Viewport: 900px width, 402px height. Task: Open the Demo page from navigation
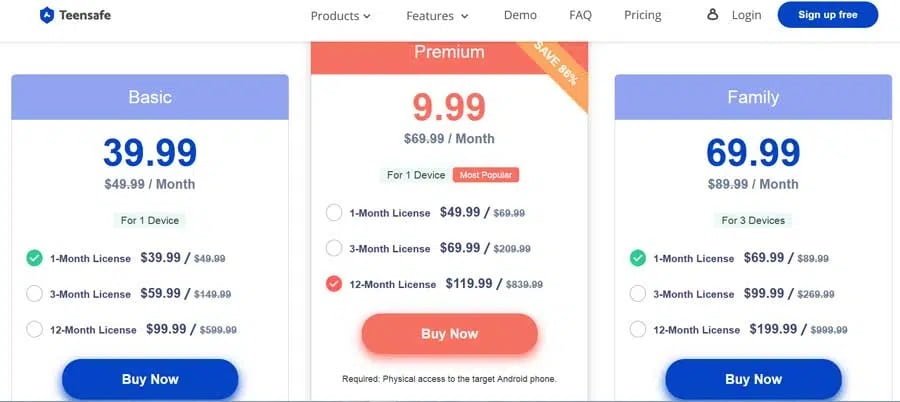(x=520, y=16)
